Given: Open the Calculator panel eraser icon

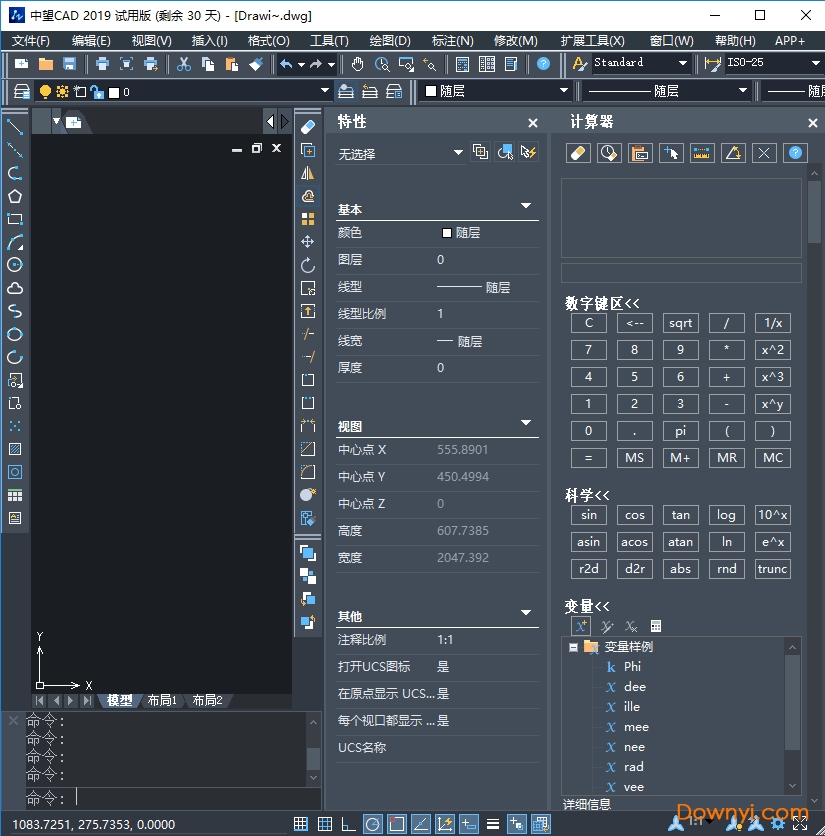Looking at the screenshot, I should click(578, 152).
